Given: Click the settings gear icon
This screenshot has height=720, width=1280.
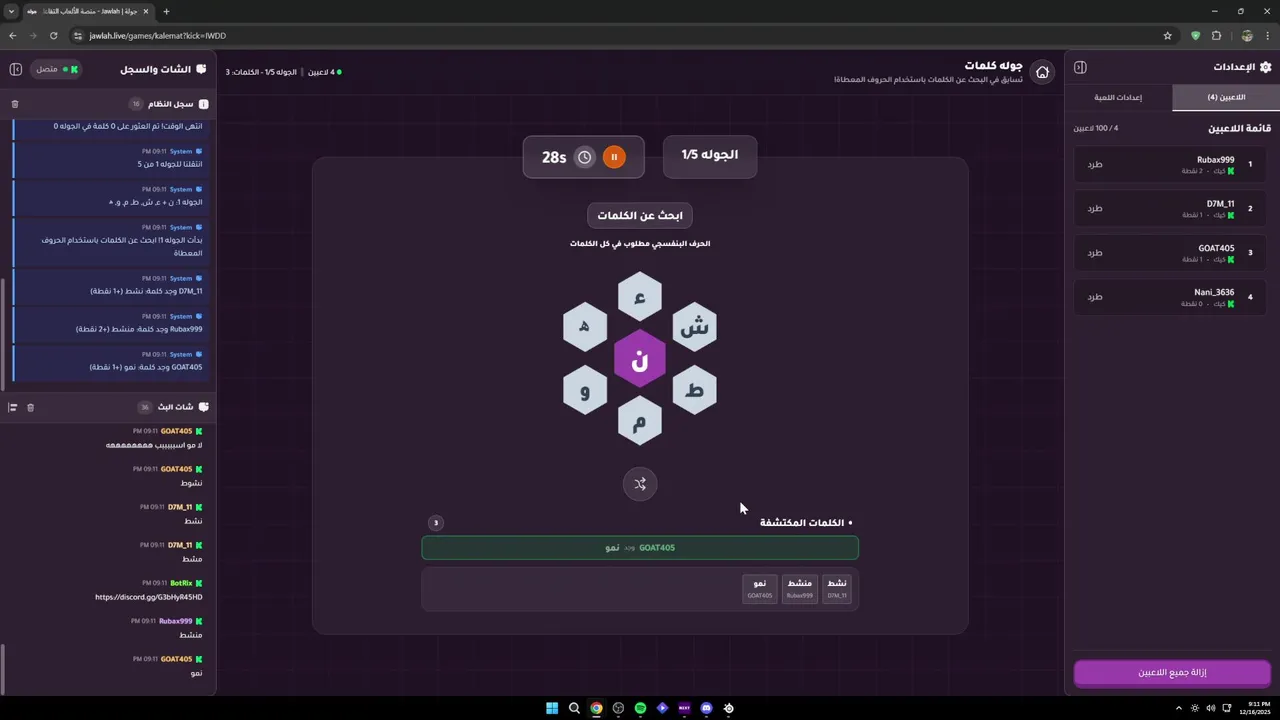Looking at the screenshot, I should point(1265,67).
